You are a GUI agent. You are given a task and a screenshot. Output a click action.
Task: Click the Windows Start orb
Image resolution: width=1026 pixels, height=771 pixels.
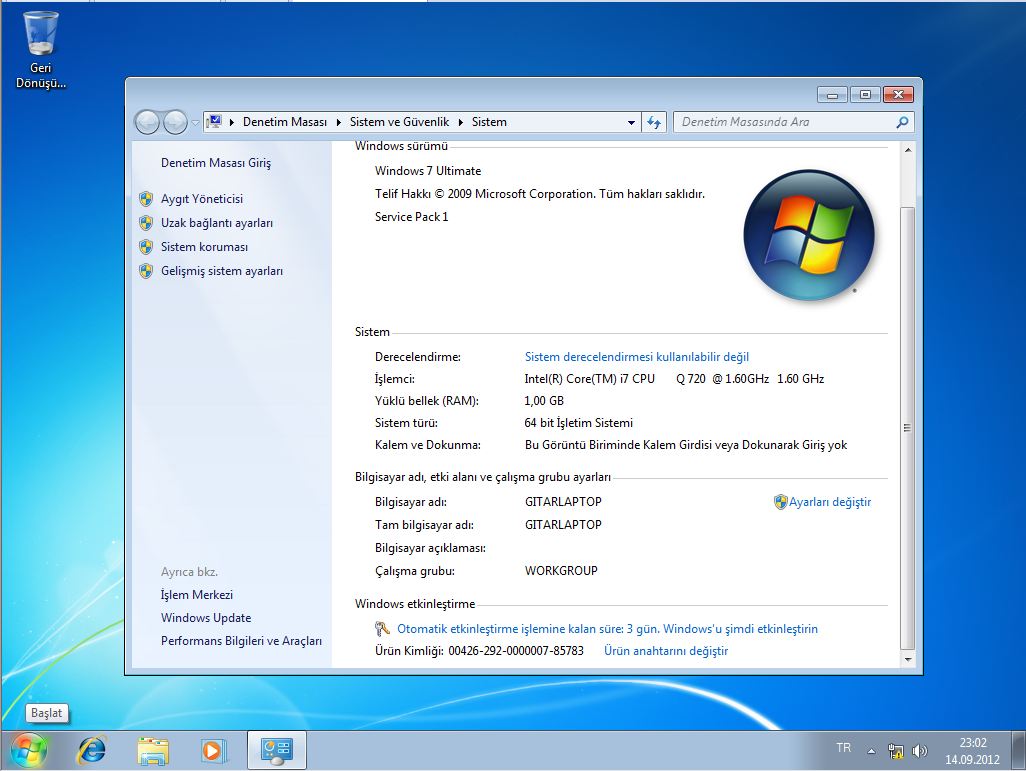click(x=29, y=750)
